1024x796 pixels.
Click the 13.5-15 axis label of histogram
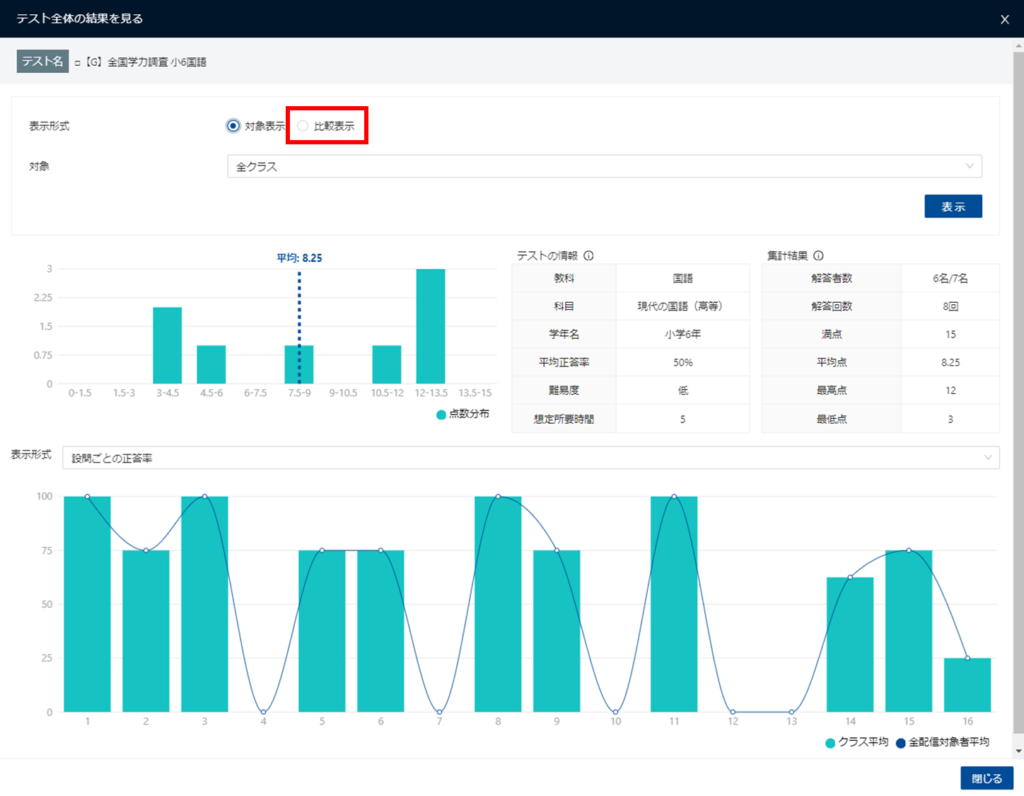pyautogui.click(x=475, y=393)
